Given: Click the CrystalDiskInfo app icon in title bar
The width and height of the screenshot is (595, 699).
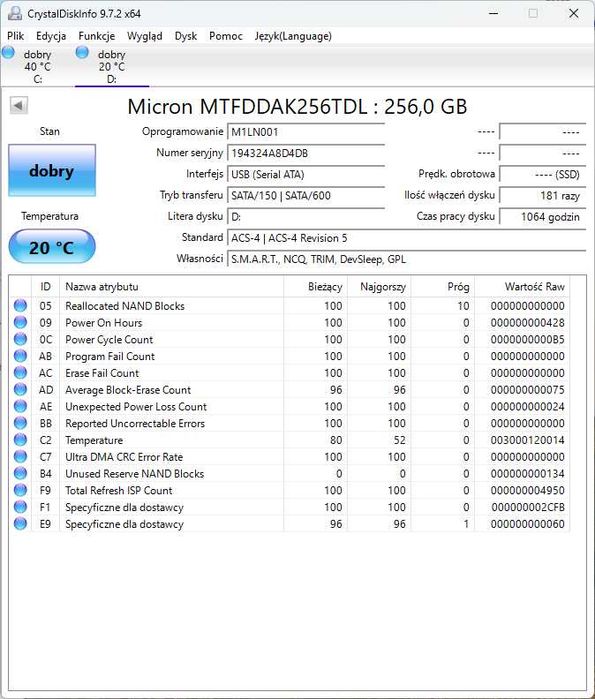Looking at the screenshot, I should 15,13.
